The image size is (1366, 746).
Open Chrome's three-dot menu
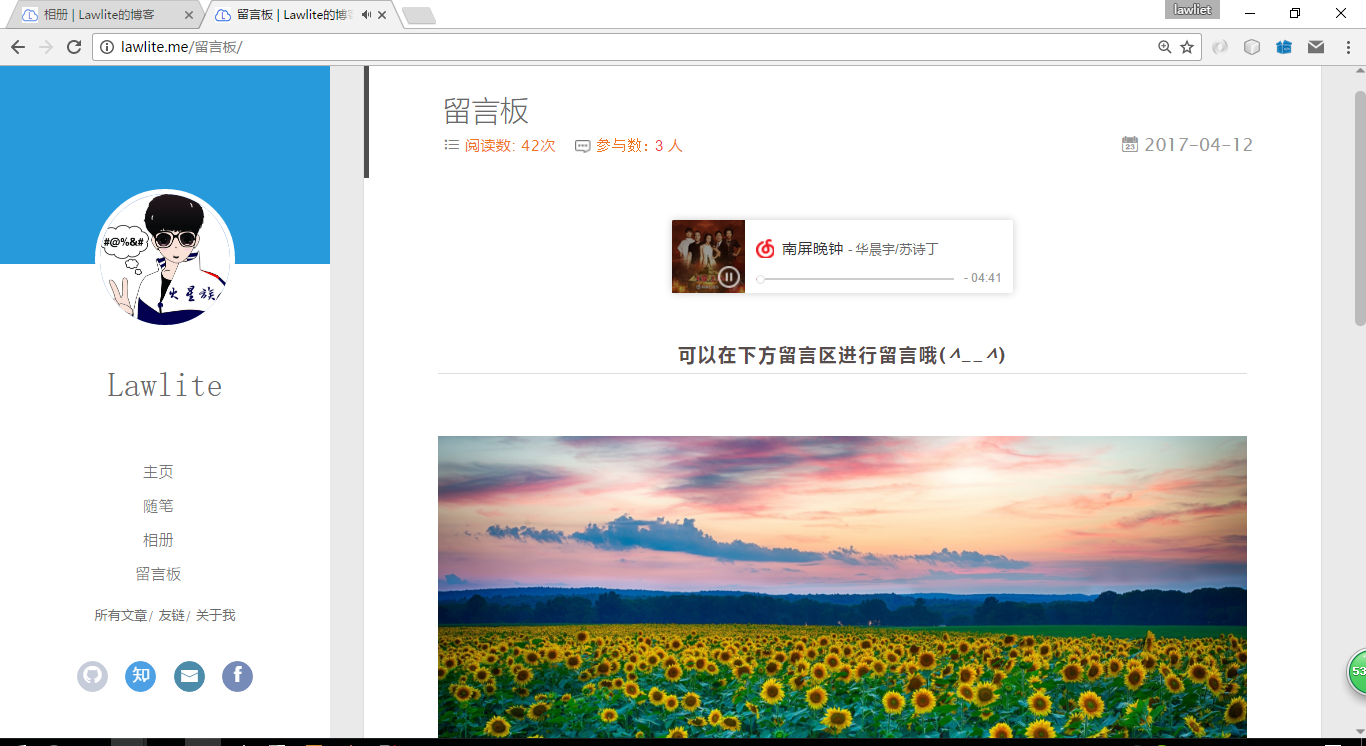1347,47
